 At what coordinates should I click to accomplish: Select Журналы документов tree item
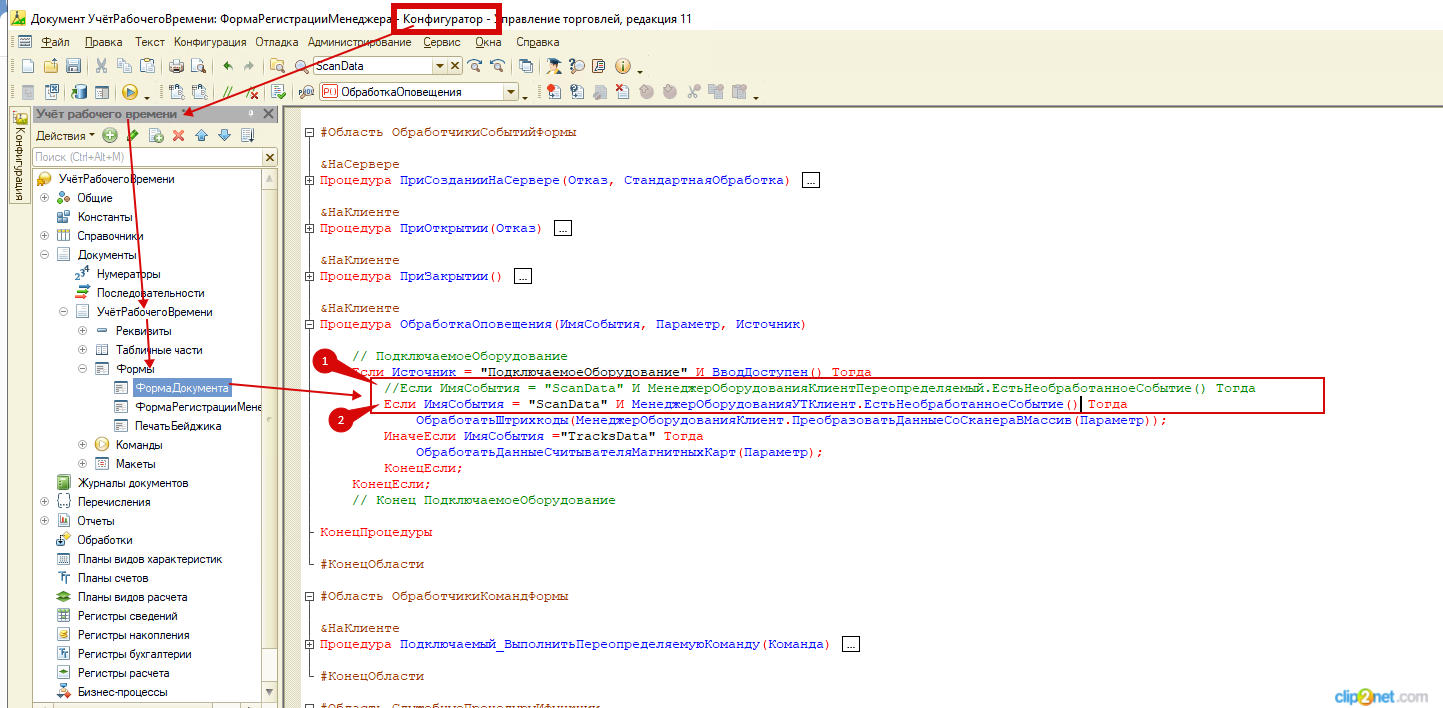point(132,483)
